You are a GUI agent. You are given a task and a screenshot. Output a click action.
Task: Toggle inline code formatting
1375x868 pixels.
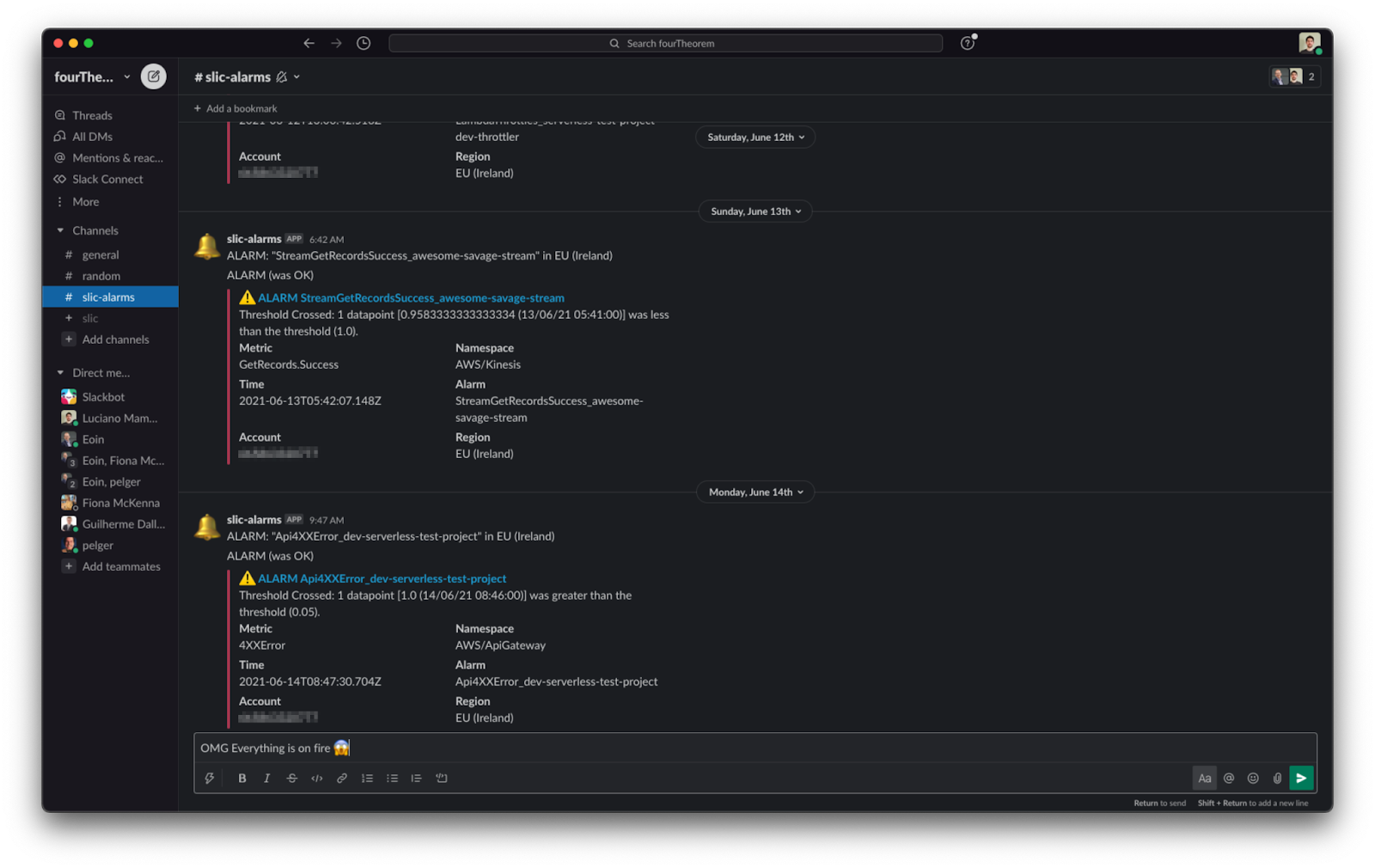(x=317, y=779)
